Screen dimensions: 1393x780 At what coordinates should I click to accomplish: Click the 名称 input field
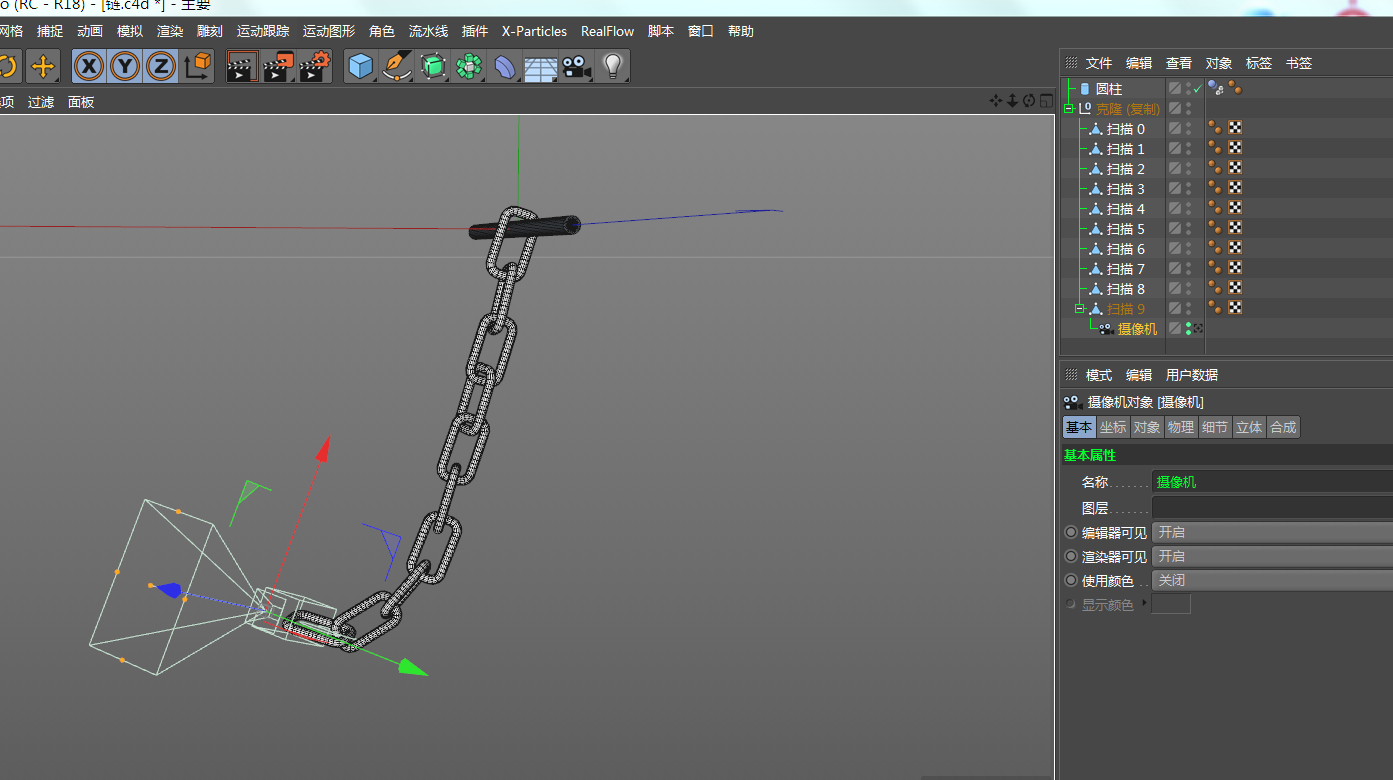click(x=1270, y=482)
